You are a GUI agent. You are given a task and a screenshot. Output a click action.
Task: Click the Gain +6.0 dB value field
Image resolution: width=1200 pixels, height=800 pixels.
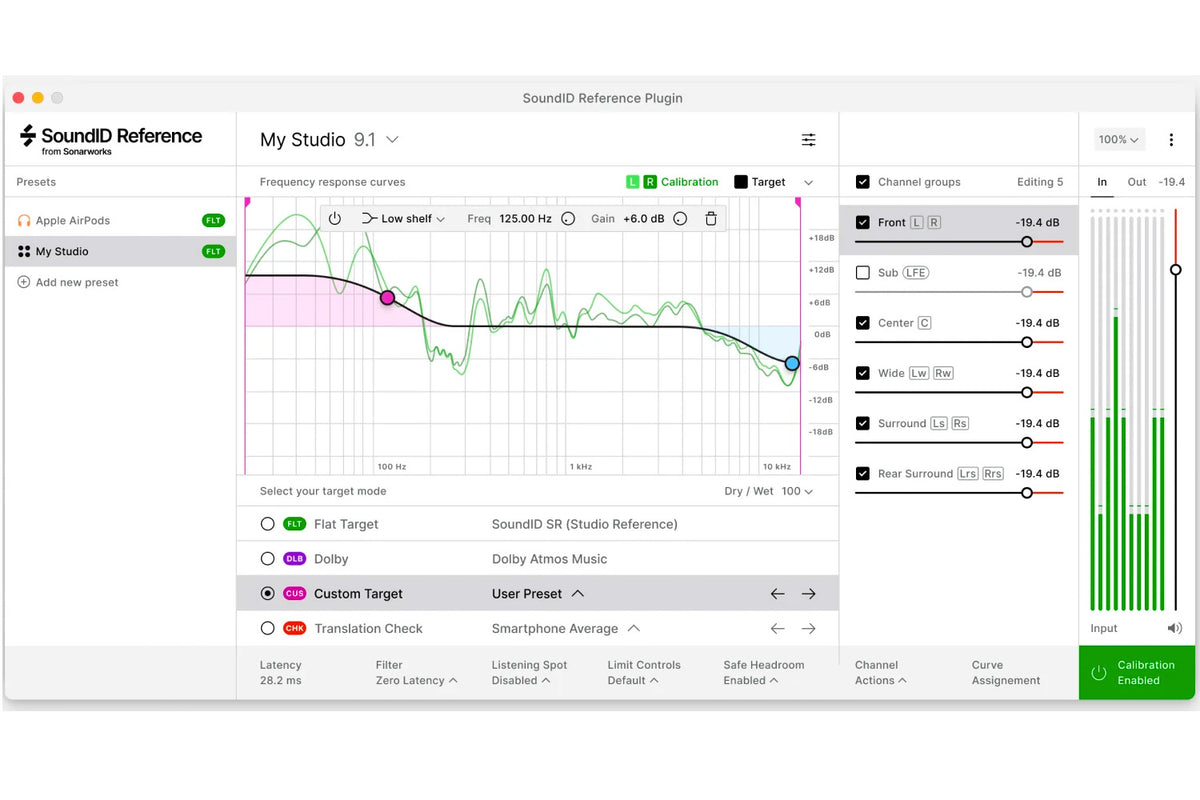[643, 218]
